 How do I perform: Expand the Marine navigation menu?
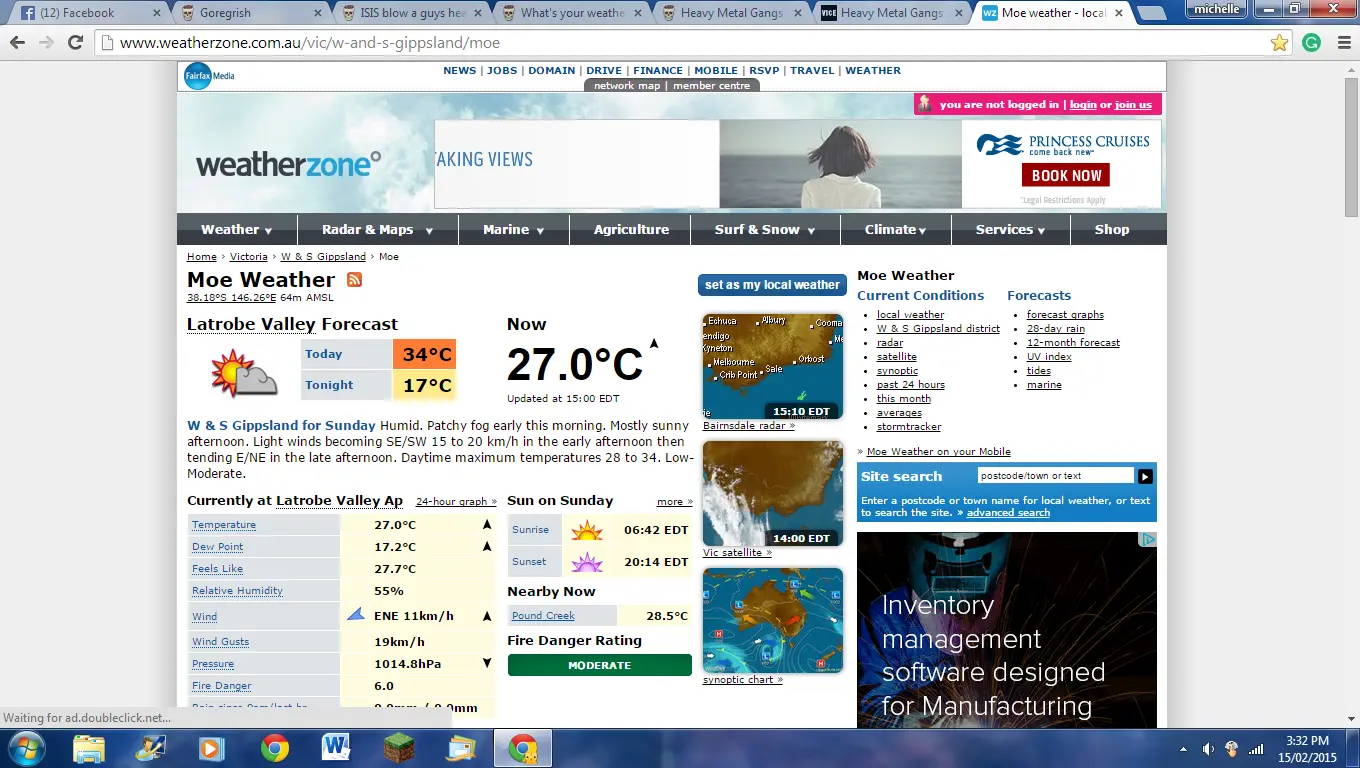click(514, 229)
